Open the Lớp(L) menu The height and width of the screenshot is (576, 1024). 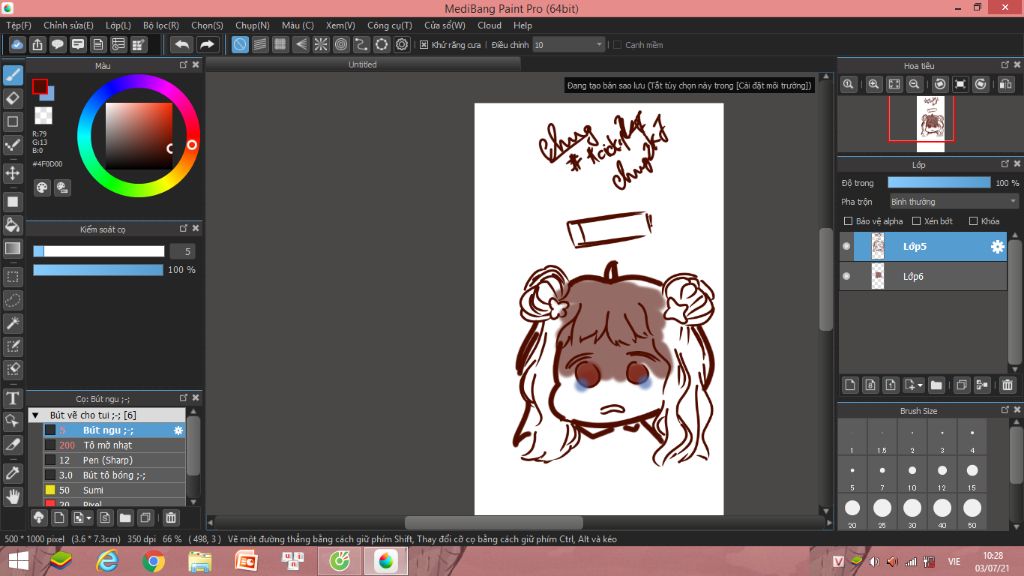(x=118, y=25)
